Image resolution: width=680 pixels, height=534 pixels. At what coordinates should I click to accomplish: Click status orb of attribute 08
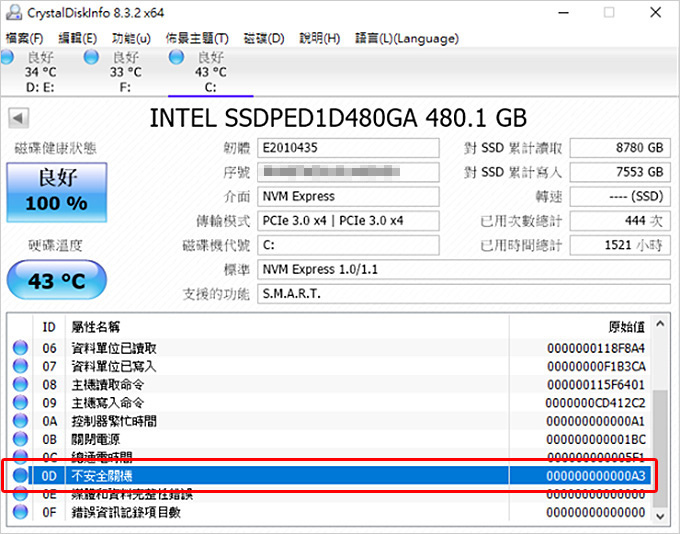tap(20, 384)
